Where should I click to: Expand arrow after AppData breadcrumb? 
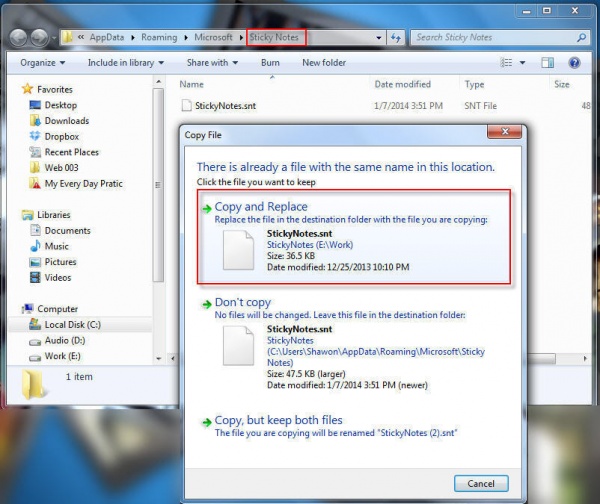tap(133, 38)
